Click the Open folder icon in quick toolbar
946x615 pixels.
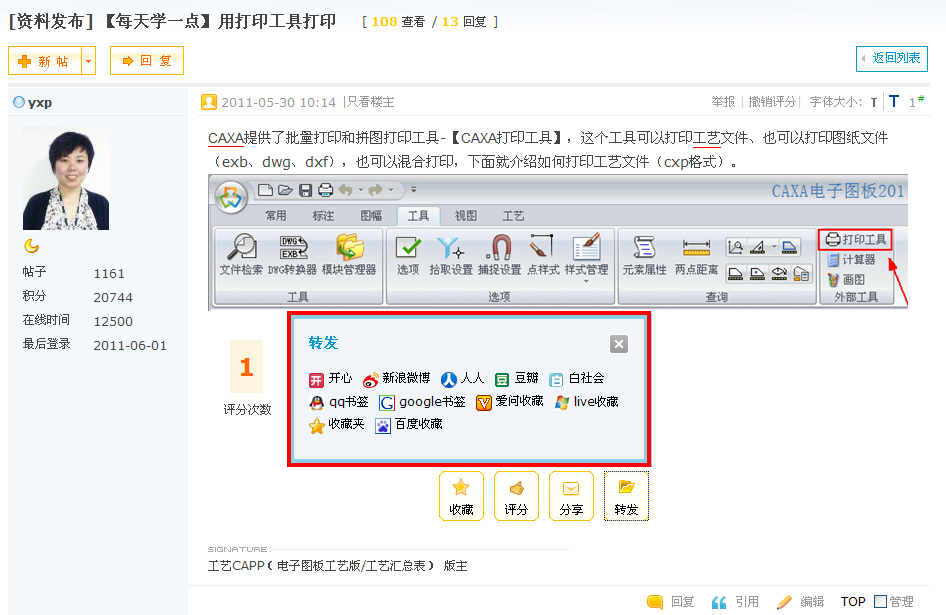(285, 190)
